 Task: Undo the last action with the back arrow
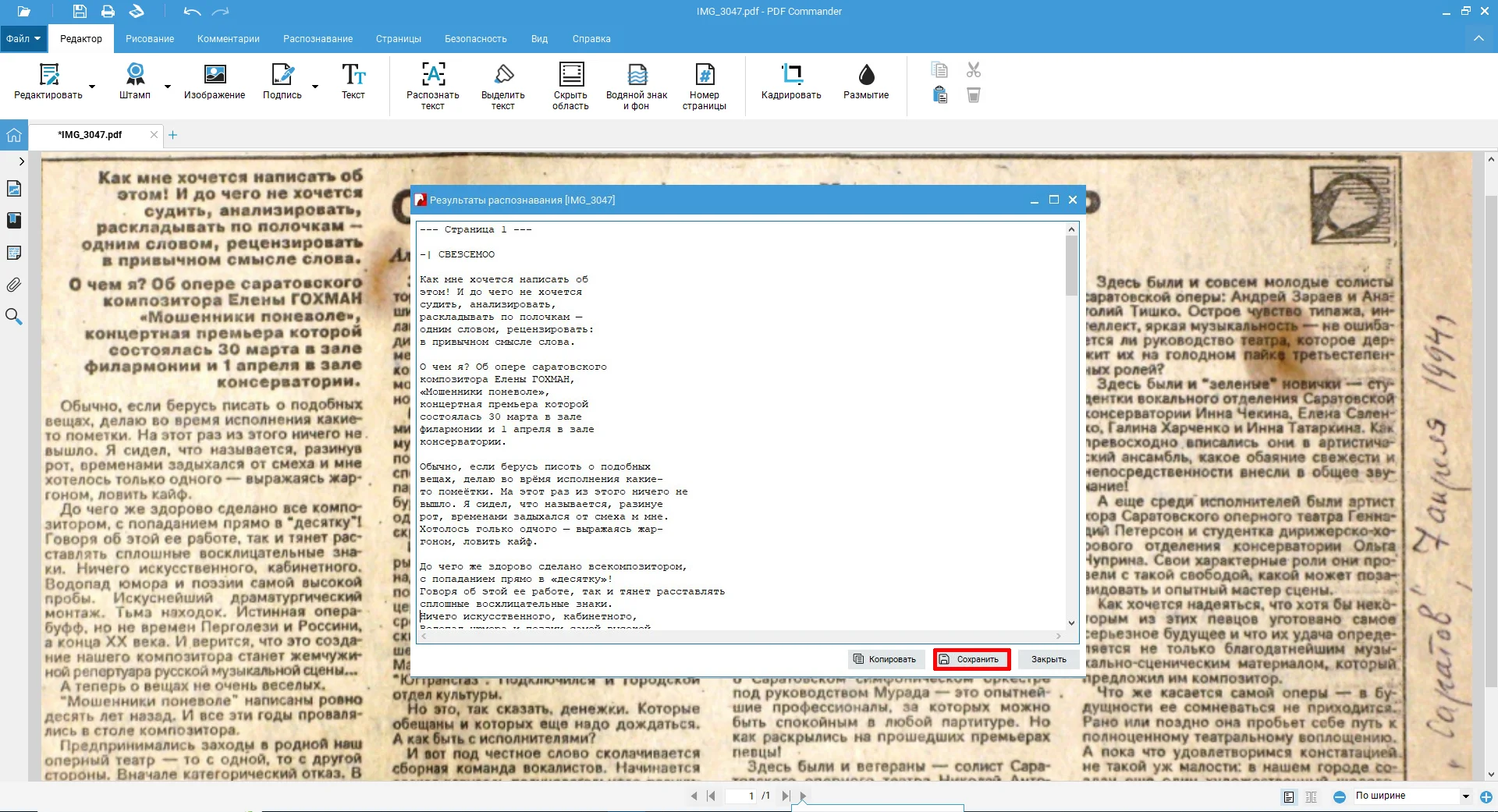coord(192,12)
